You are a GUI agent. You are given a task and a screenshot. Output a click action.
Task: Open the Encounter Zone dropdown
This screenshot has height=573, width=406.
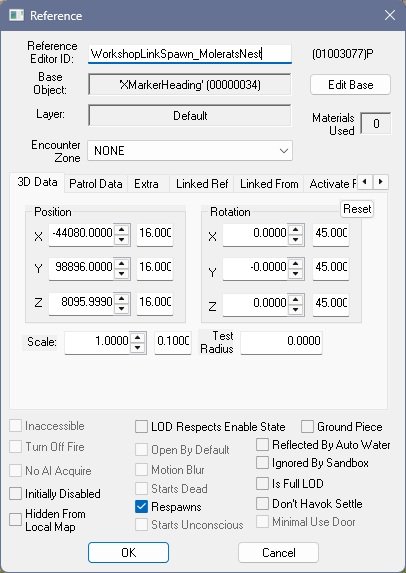(x=190, y=151)
